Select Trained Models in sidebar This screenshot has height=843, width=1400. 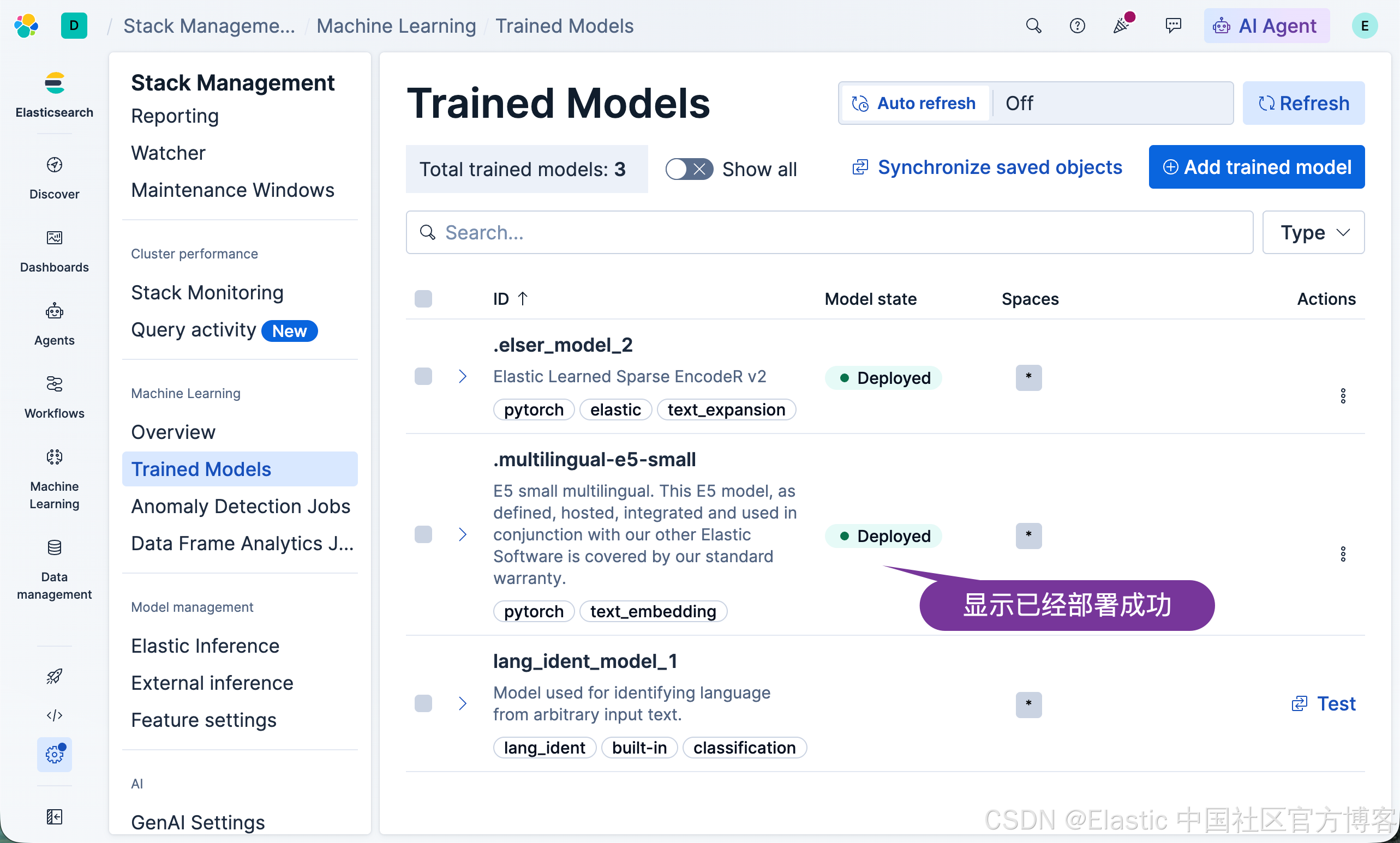[x=240, y=469]
